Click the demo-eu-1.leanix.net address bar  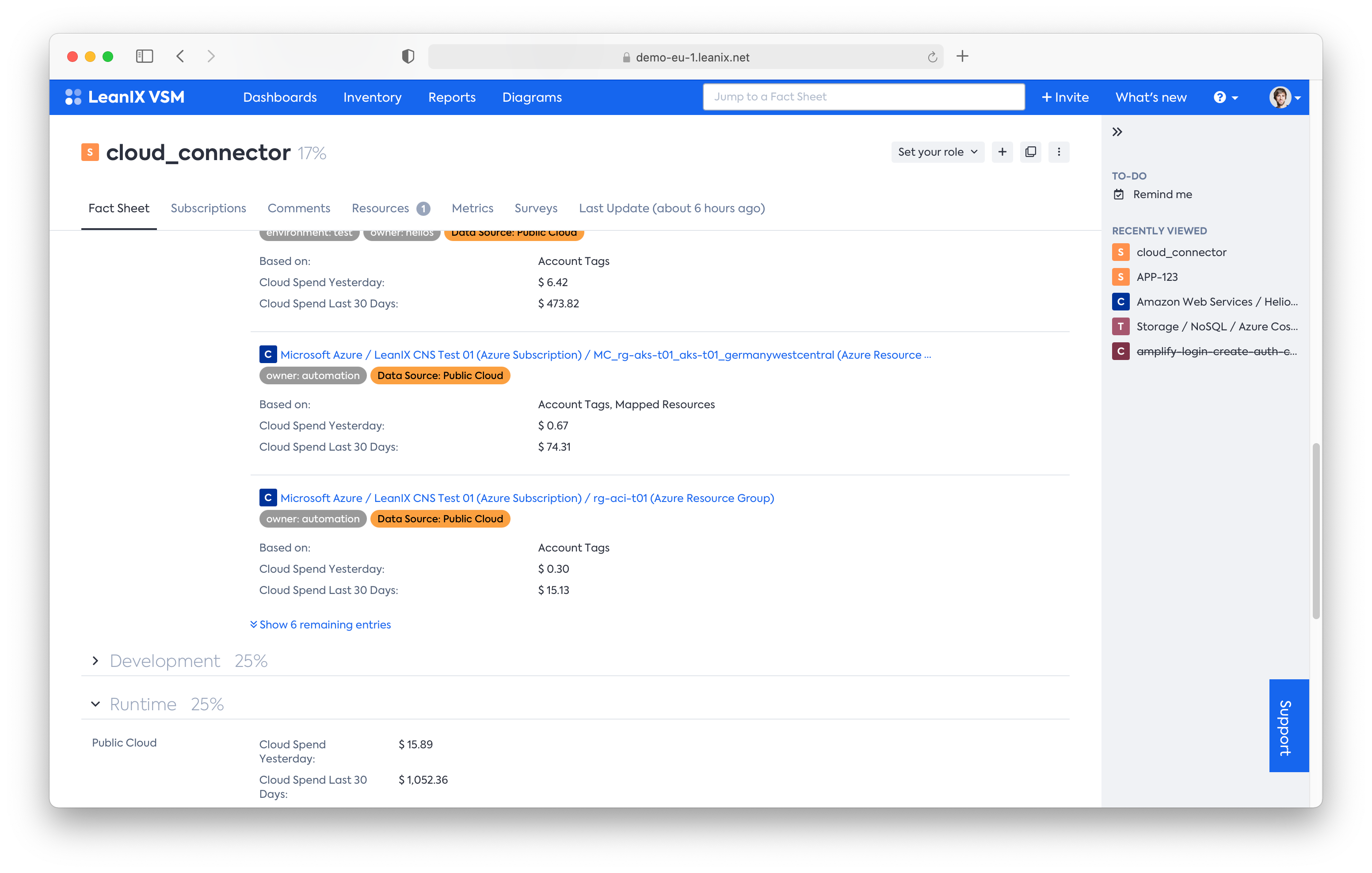tap(686, 57)
